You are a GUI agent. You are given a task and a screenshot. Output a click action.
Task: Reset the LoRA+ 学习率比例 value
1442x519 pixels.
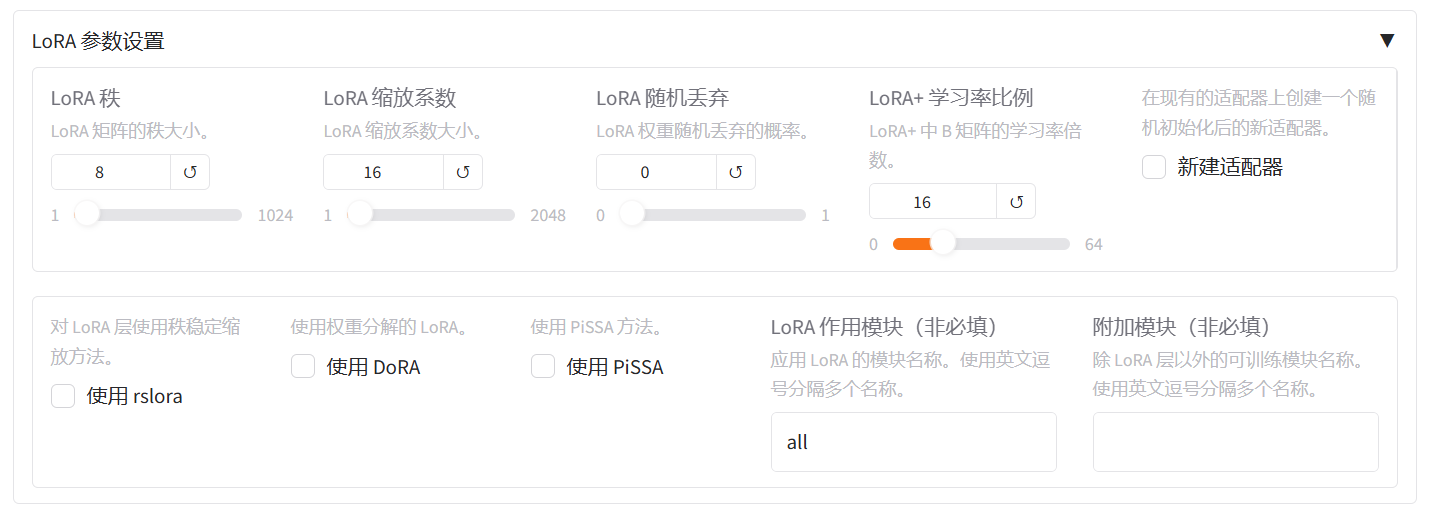point(1016,201)
